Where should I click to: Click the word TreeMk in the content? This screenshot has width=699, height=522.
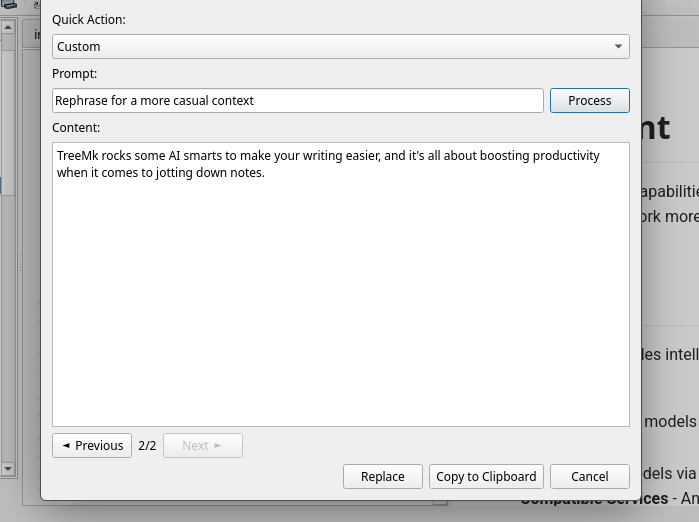[x=77, y=156]
